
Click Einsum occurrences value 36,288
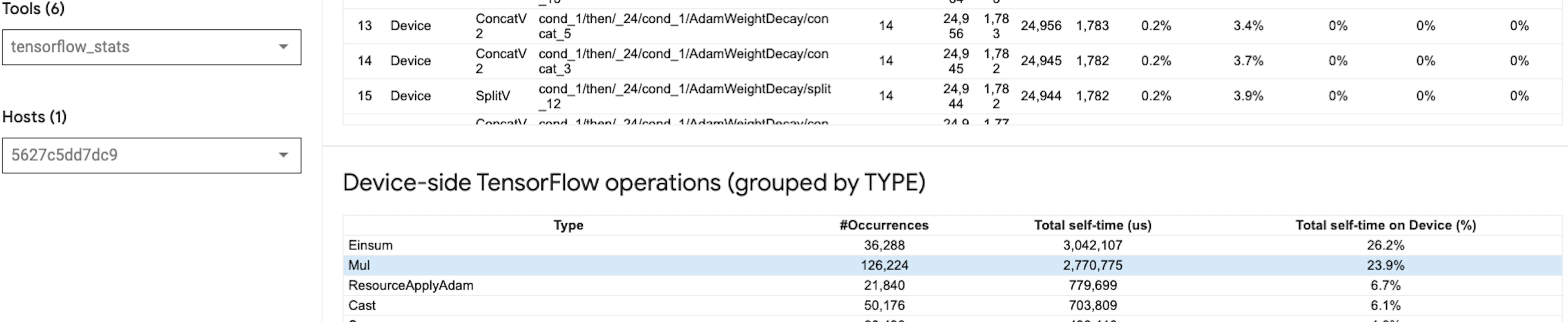pyautogui.click(x=884, y=245)
